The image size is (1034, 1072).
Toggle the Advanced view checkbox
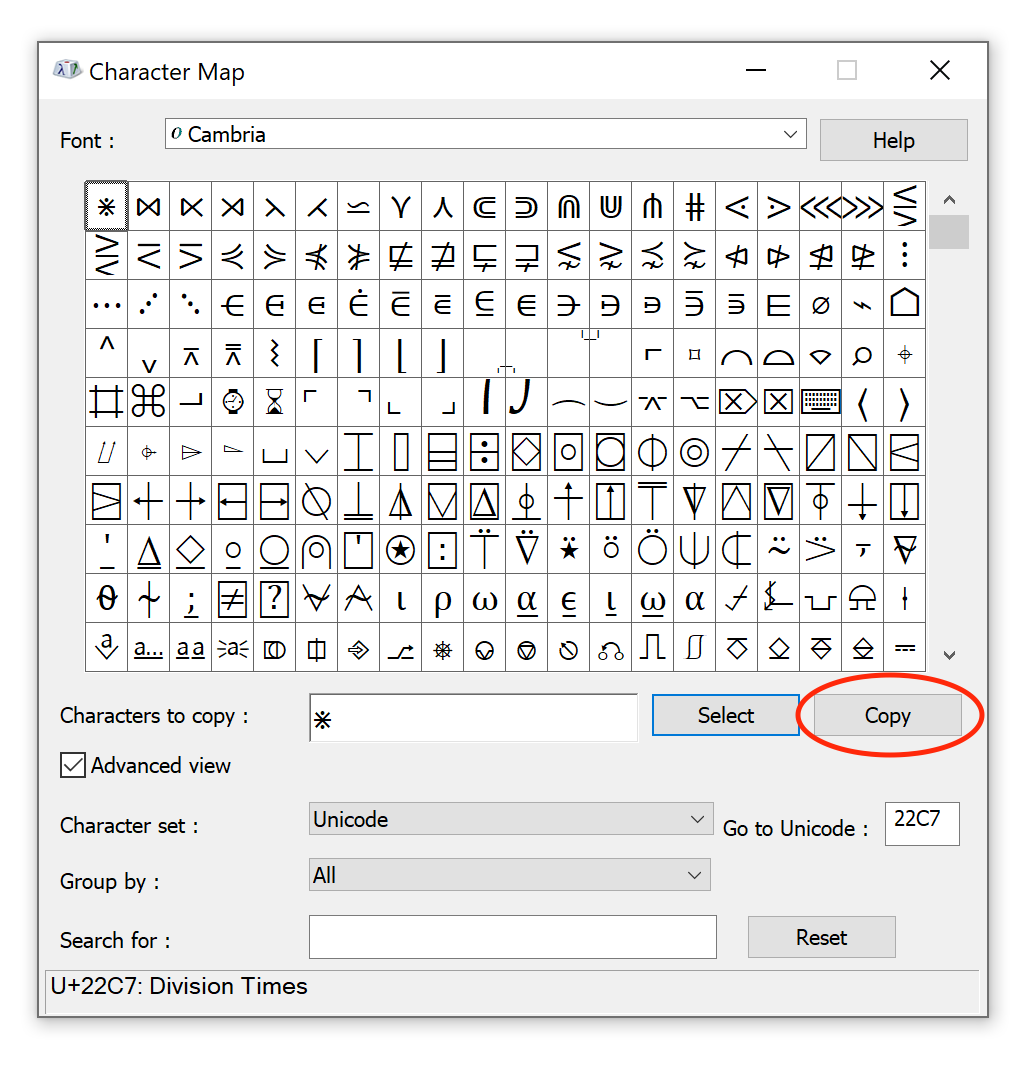point(72,765)
